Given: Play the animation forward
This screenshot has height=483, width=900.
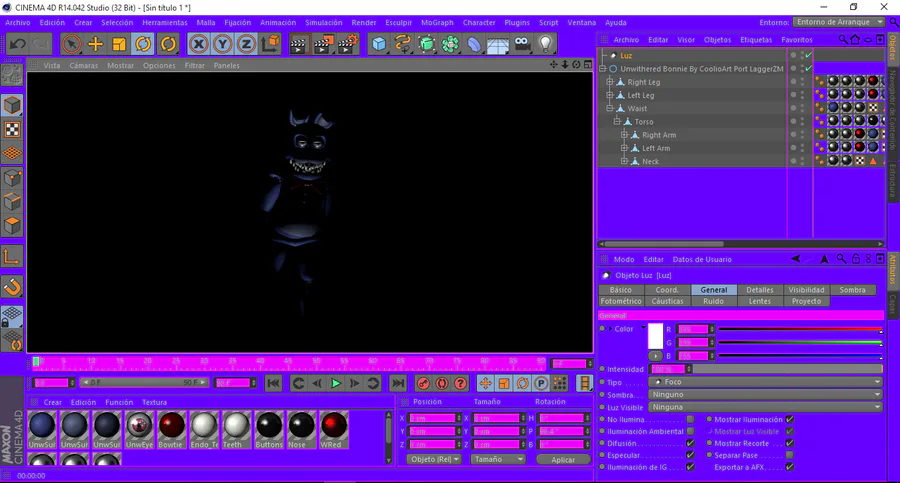Looking at the screenshot, I should (x=336, y=383).
